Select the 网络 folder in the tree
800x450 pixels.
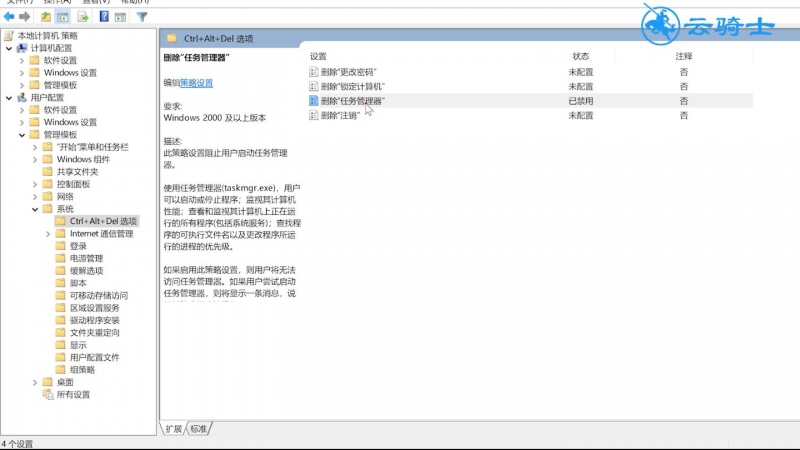tap(65, 196)
